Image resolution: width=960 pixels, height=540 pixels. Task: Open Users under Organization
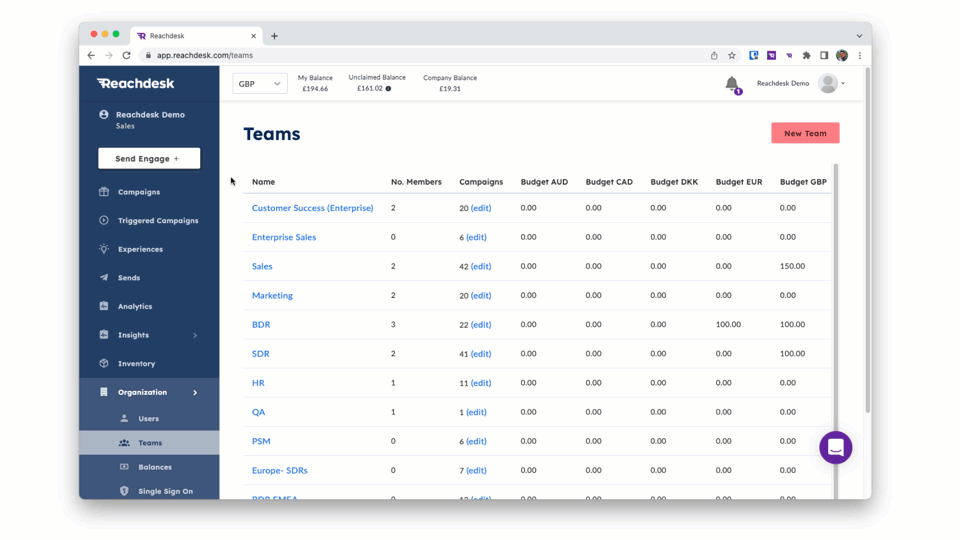[x=148, y=419]
